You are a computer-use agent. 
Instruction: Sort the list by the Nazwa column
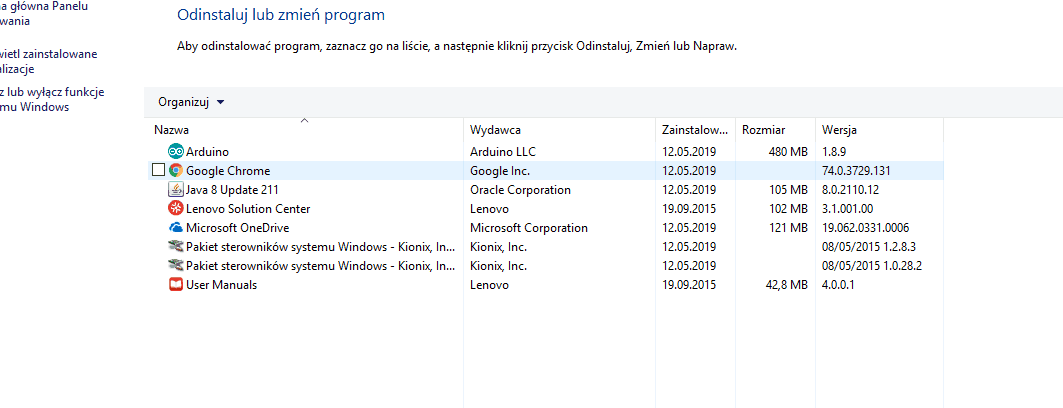[171, 130]
